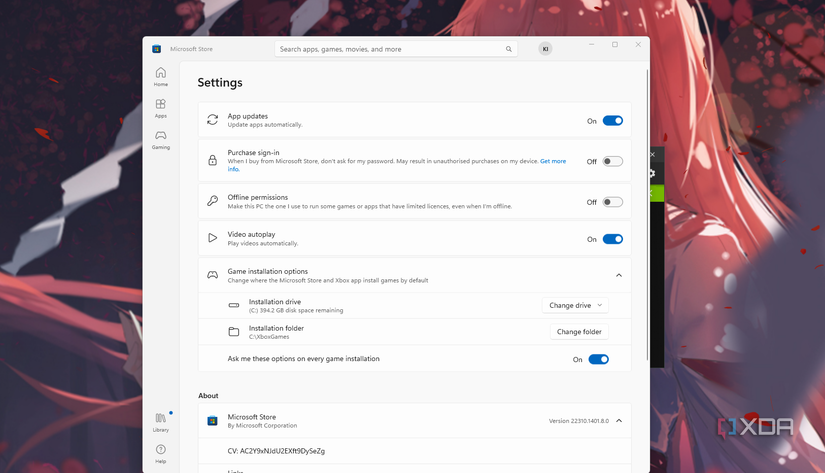Viewport: 825px width, 473px height.
Task: Collapse the Microsoft Store about details
Action: [619, 420]
